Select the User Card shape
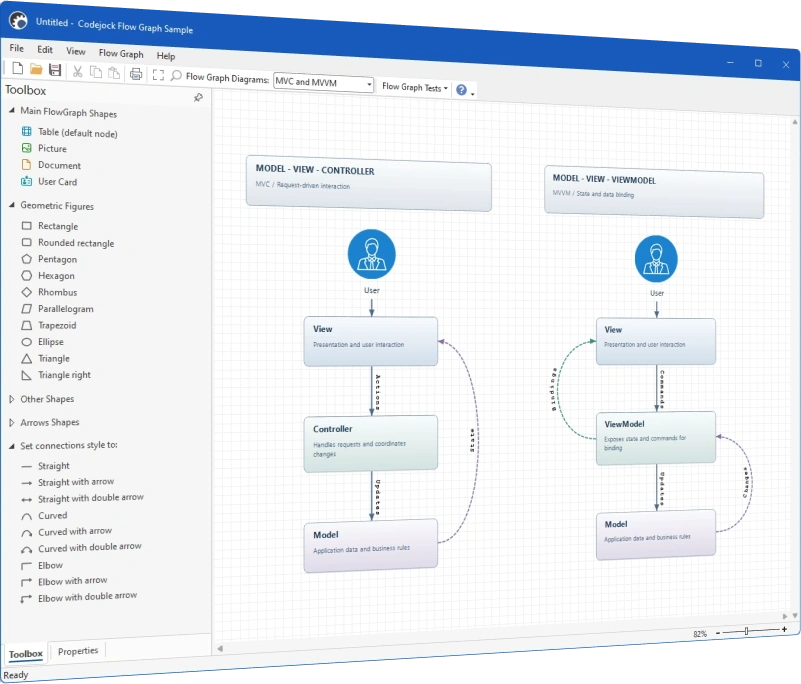 click(49, 181)
